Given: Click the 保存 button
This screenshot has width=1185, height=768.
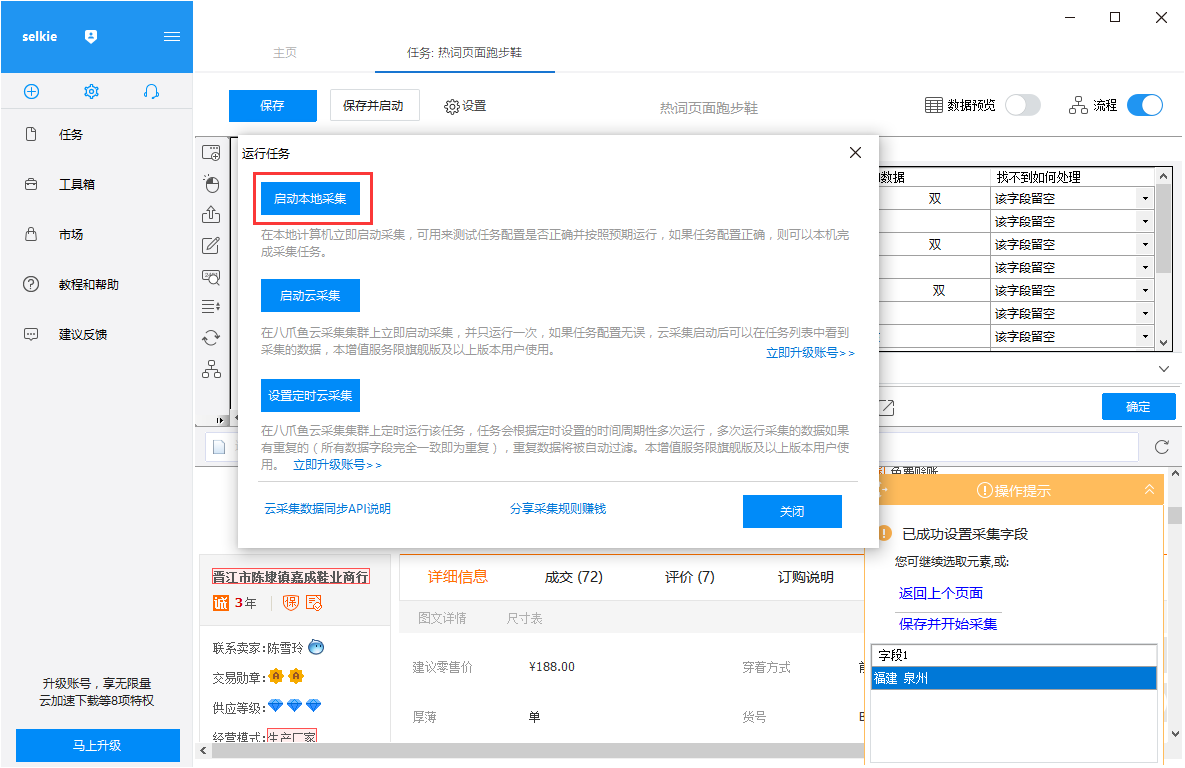Looking at the screenshot, I should pos(273,106).
